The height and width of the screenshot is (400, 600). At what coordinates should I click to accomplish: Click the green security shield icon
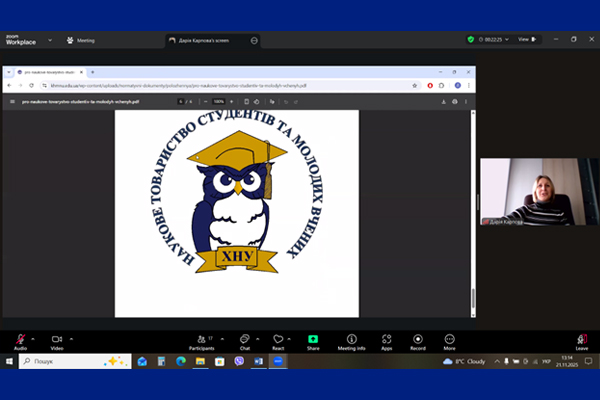click(x=471, y=39)
